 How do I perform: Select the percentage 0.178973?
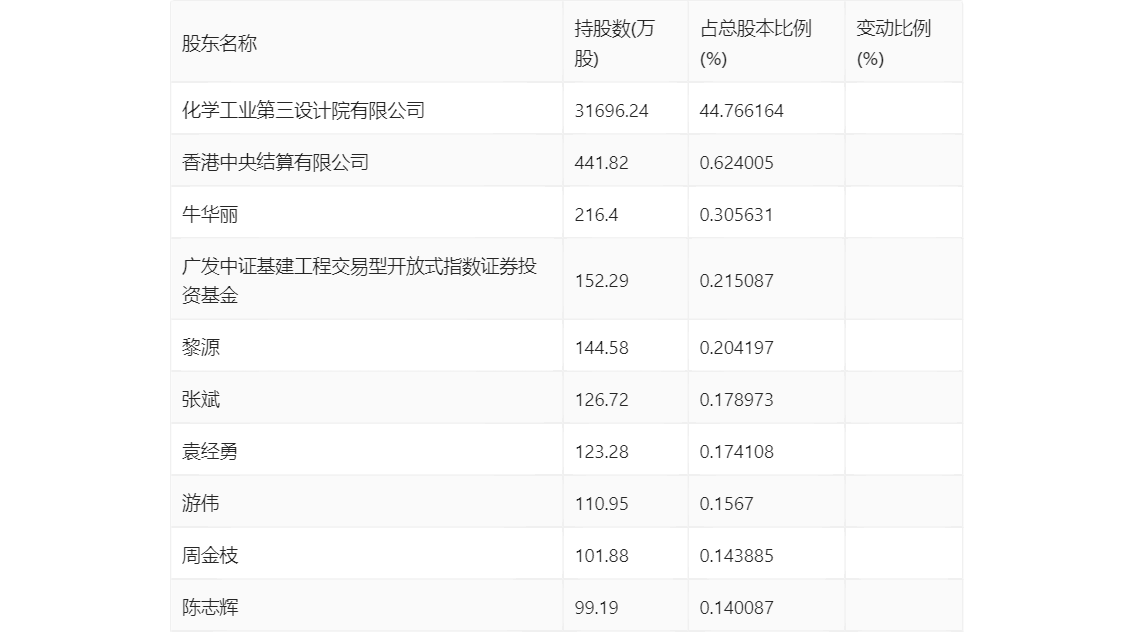click(x=736, y=400)
